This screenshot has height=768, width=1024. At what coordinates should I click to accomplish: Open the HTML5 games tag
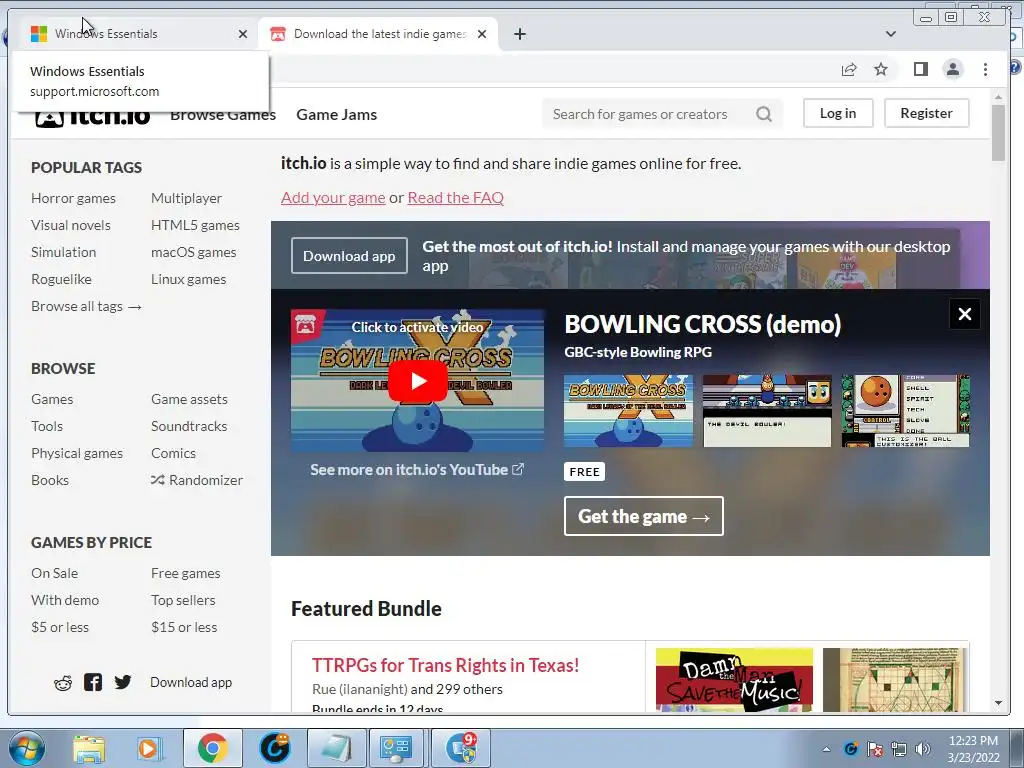click(195, 225)
